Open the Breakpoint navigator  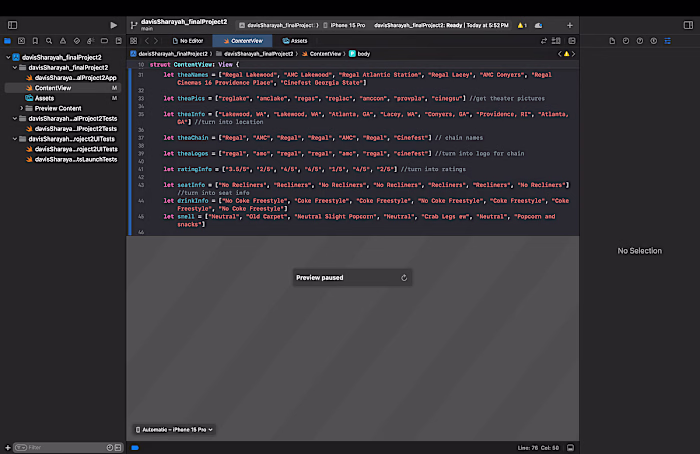(104, 41)
